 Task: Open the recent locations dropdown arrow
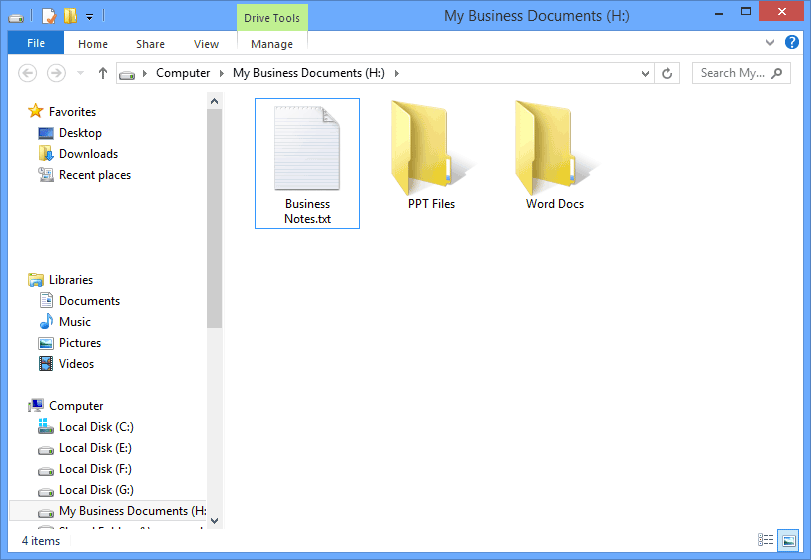tap(80, 73)
